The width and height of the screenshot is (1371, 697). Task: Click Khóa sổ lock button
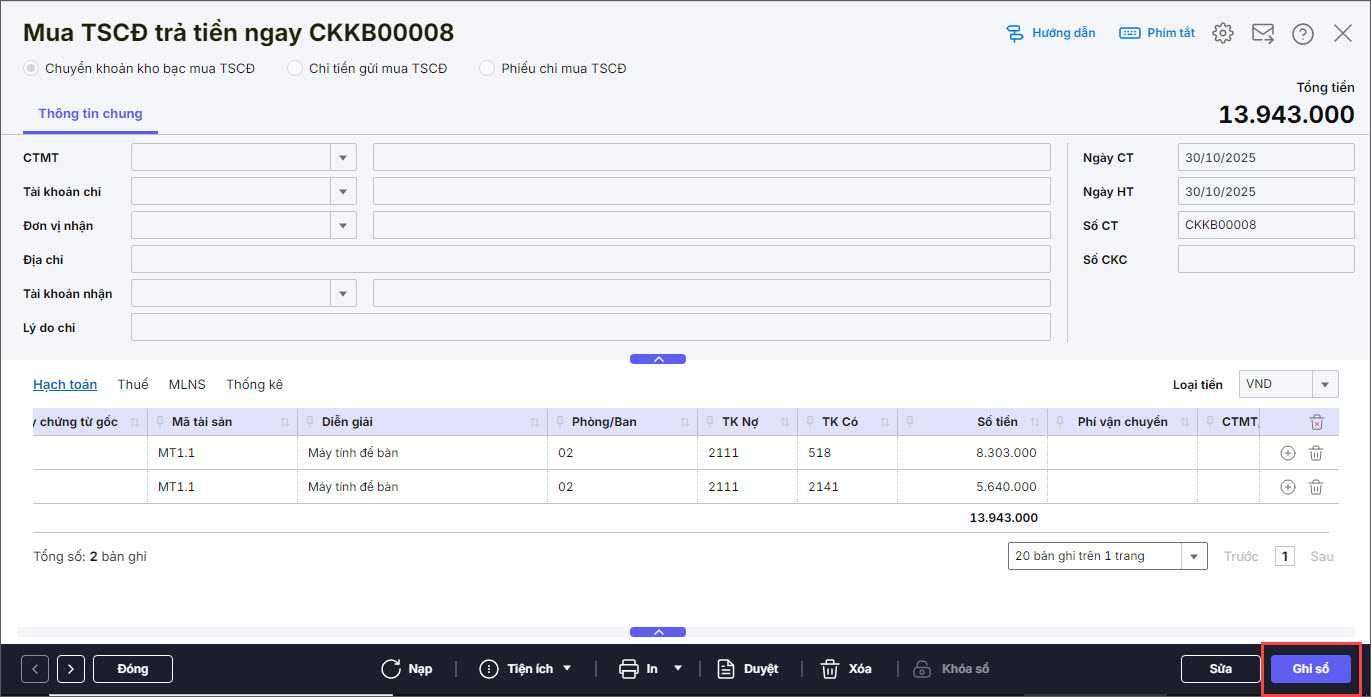[x=951, y=668]
